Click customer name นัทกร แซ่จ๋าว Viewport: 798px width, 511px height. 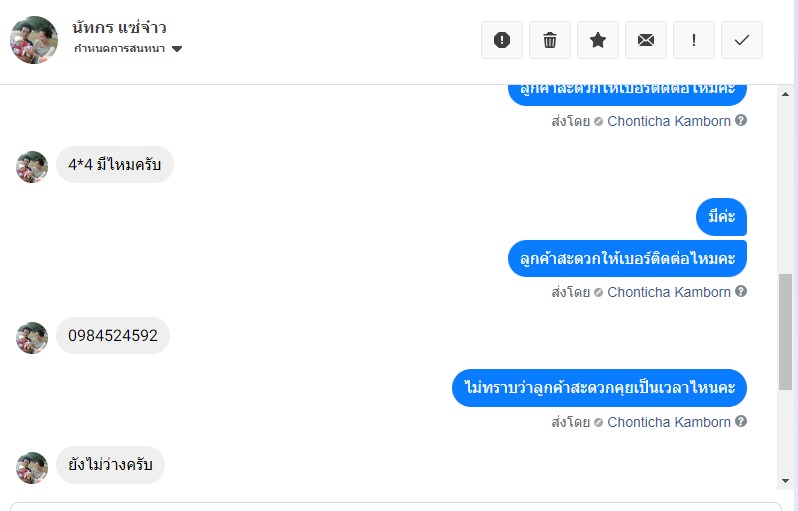coord(119,26)
